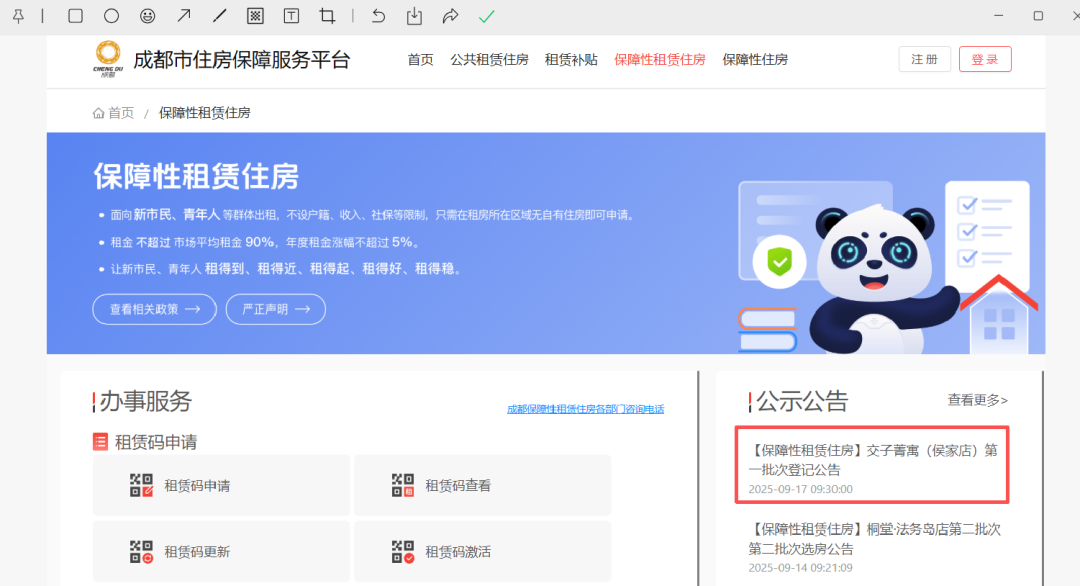The height and width of the screenshot is (586, 1080).
Task: Navigate to 保障性住房 section
Action: click(755, 59)
